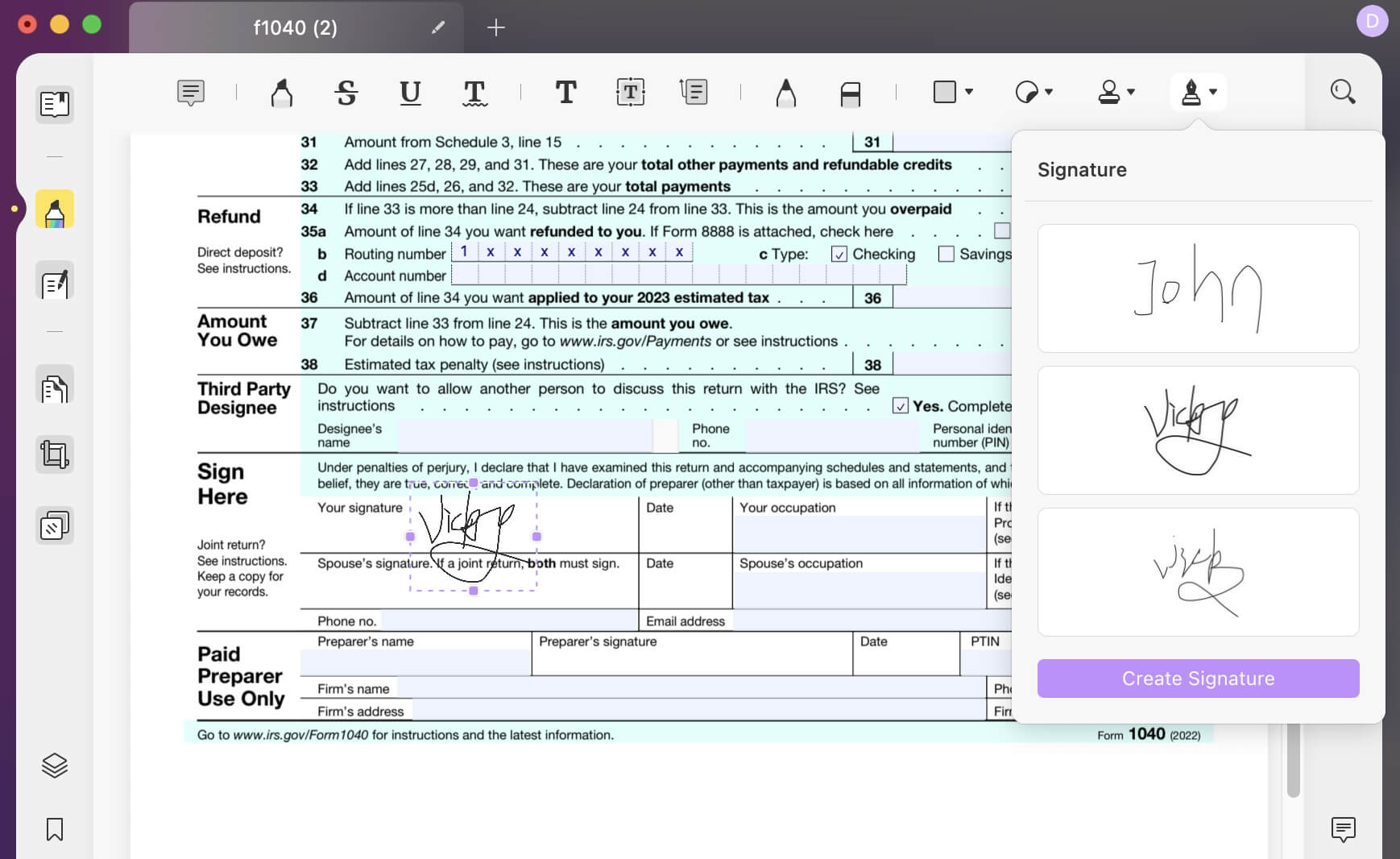
Task: Select the Text Box tool
Action: [x=630, y=93]
